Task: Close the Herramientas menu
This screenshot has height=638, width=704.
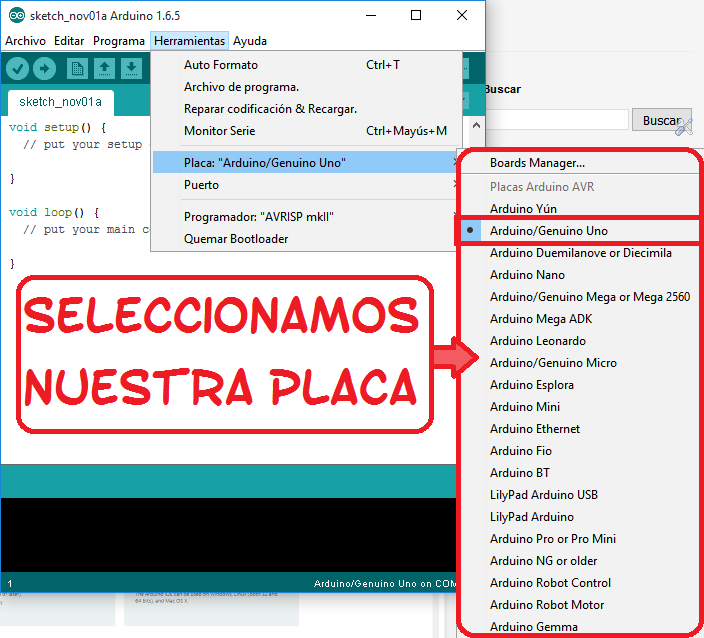Action: (x=189, y=41)
